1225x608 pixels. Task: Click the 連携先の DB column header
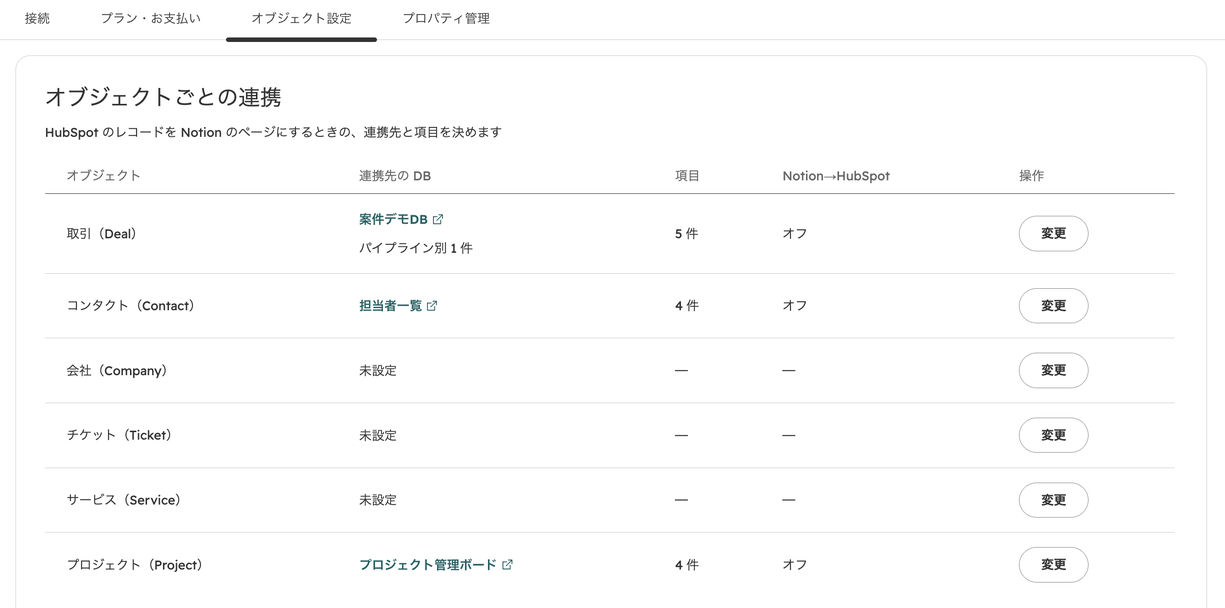pyautogui.click(x=395, y=176)
